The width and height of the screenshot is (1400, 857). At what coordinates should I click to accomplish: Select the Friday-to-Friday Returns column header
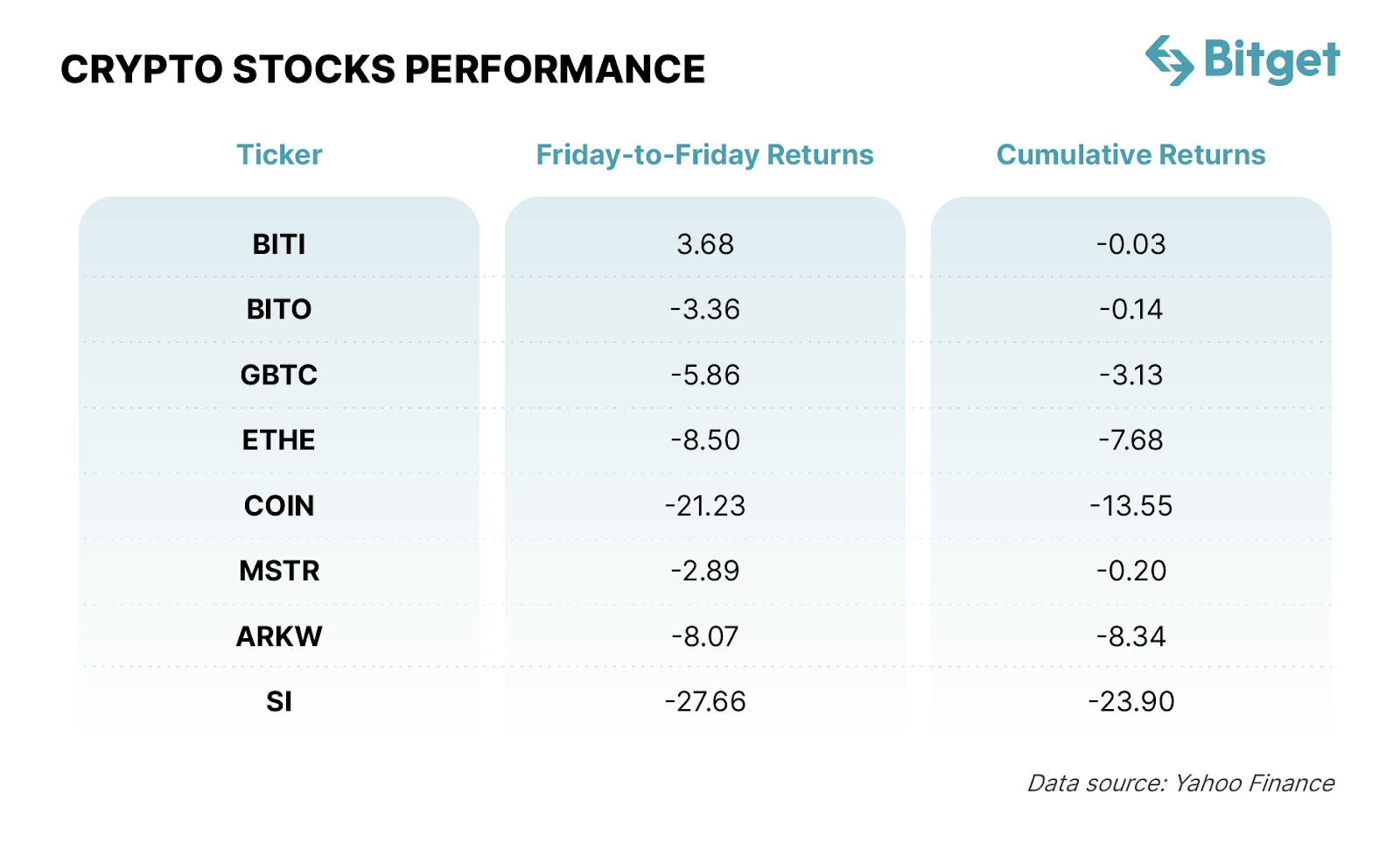coord(704,155)
